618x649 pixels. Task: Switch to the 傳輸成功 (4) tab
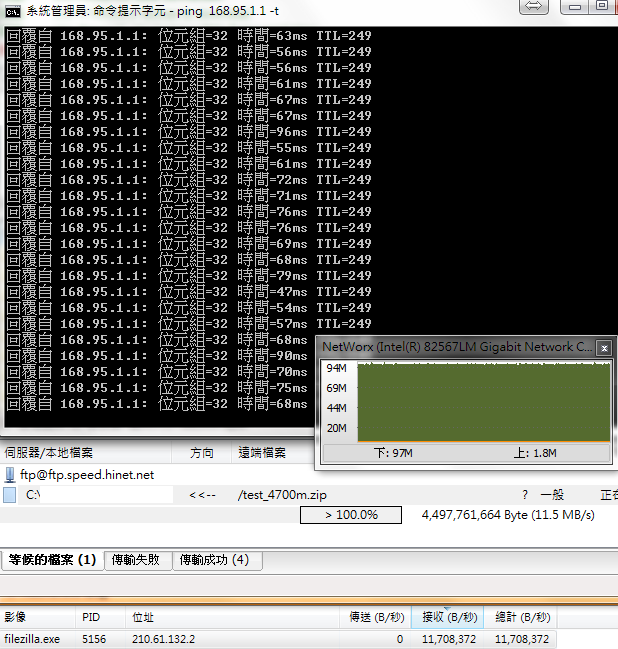click(x=217, y=560)
